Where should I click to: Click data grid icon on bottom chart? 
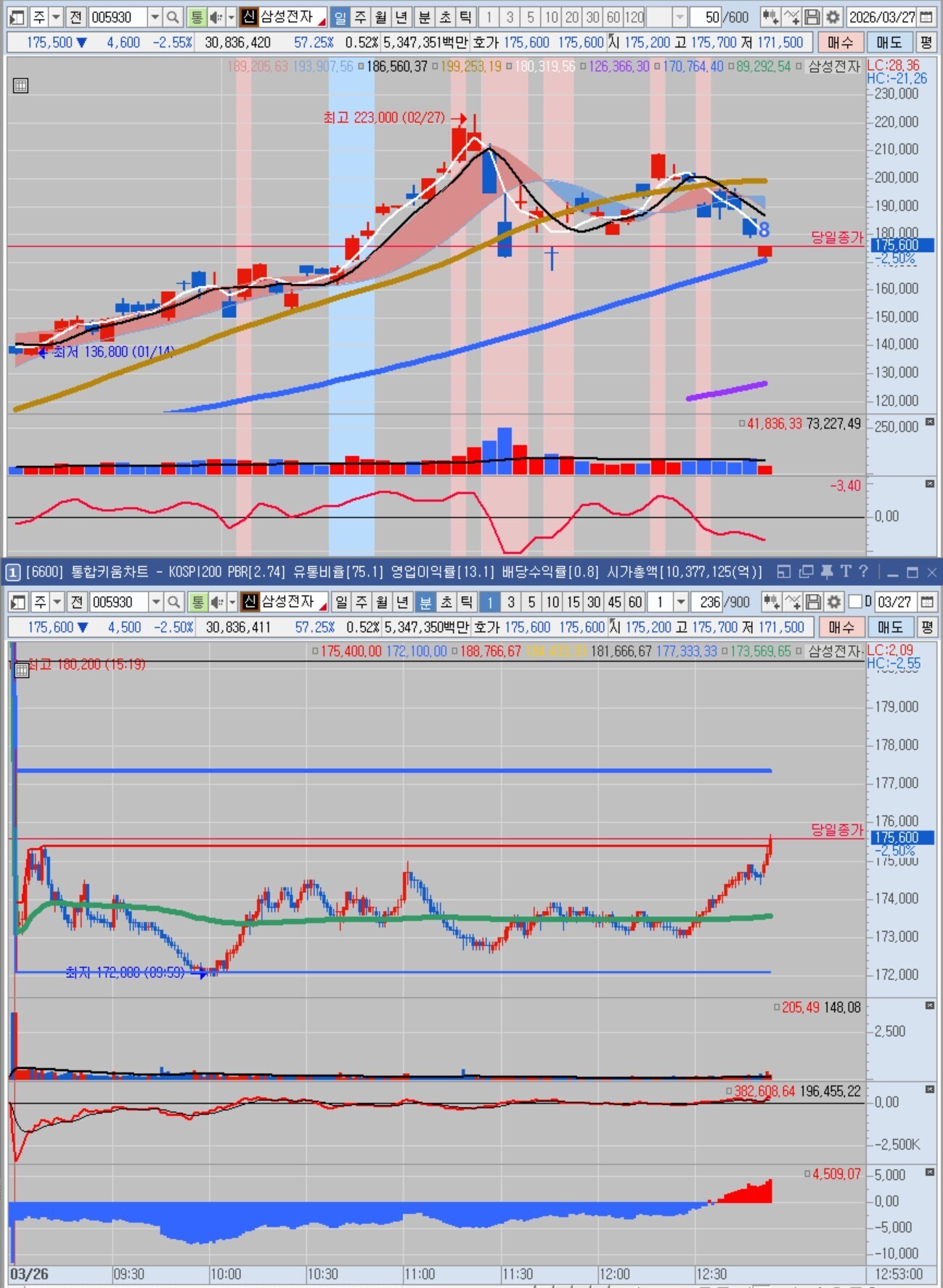23,670
